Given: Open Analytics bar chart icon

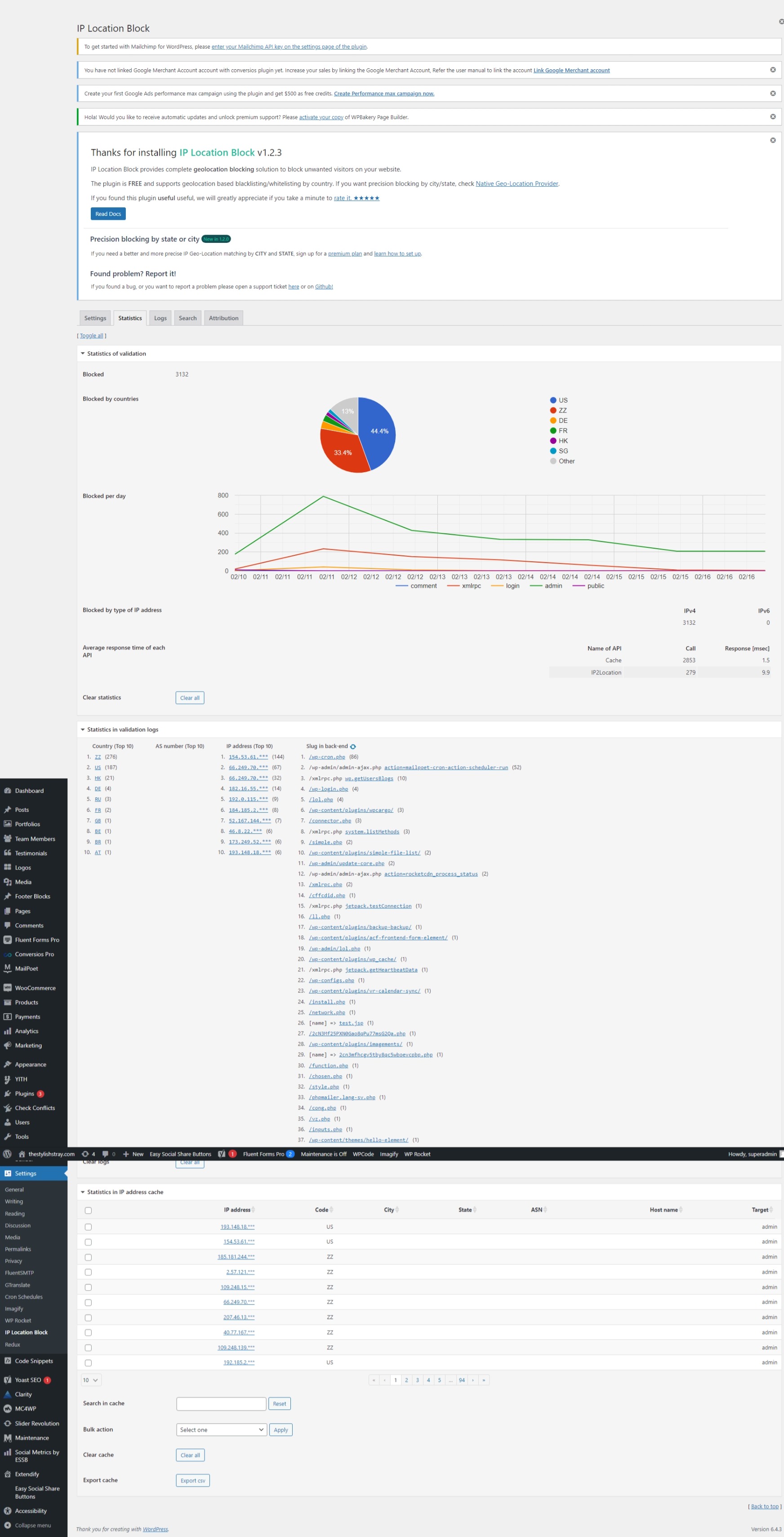Looking at the screenshot, I should [x=8, y=1031].
